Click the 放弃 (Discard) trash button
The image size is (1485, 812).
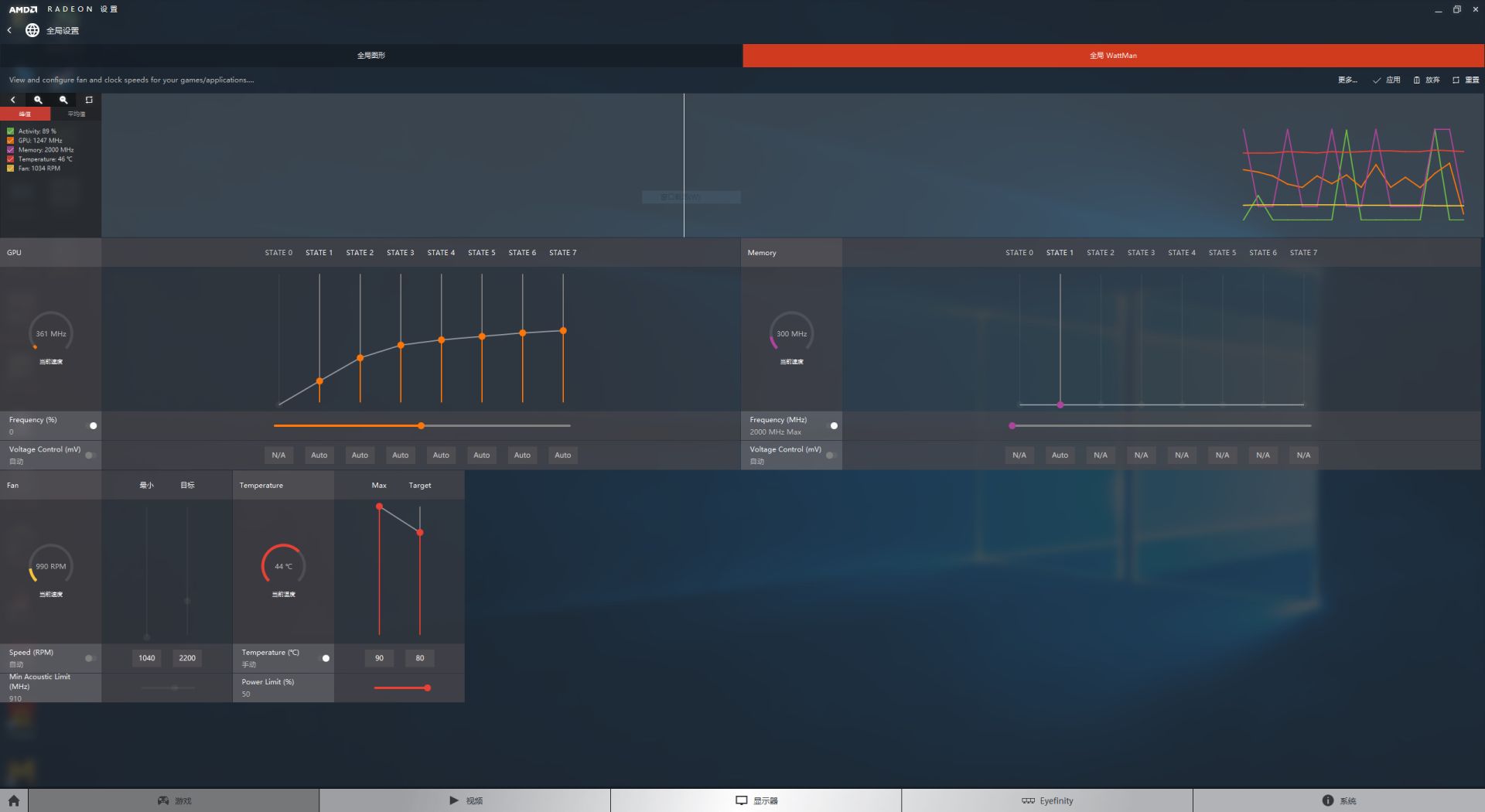1426,80
